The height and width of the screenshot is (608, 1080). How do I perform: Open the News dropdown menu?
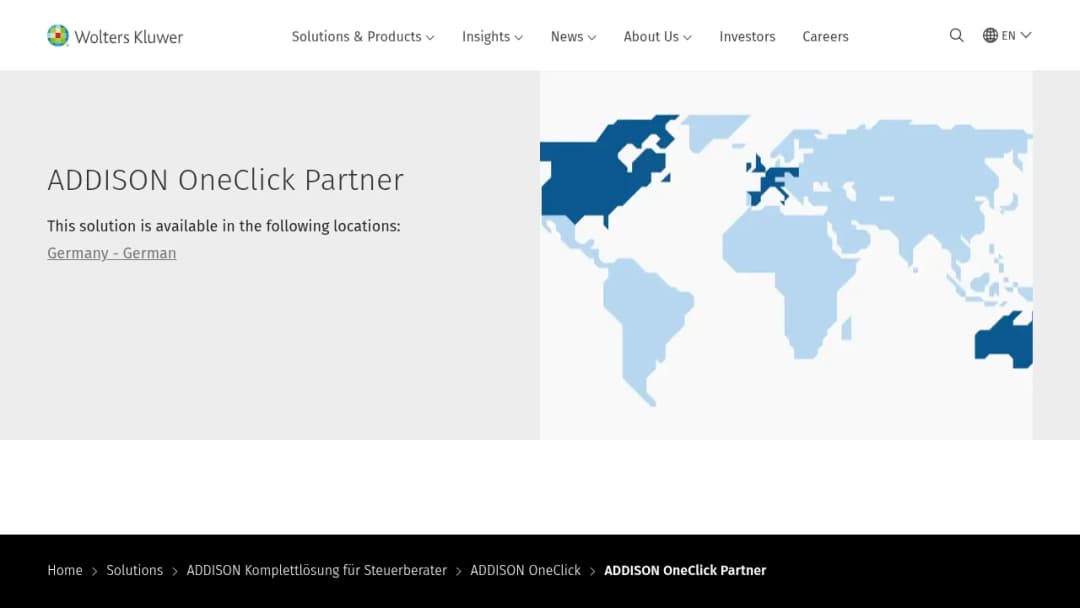click(573, 36)
